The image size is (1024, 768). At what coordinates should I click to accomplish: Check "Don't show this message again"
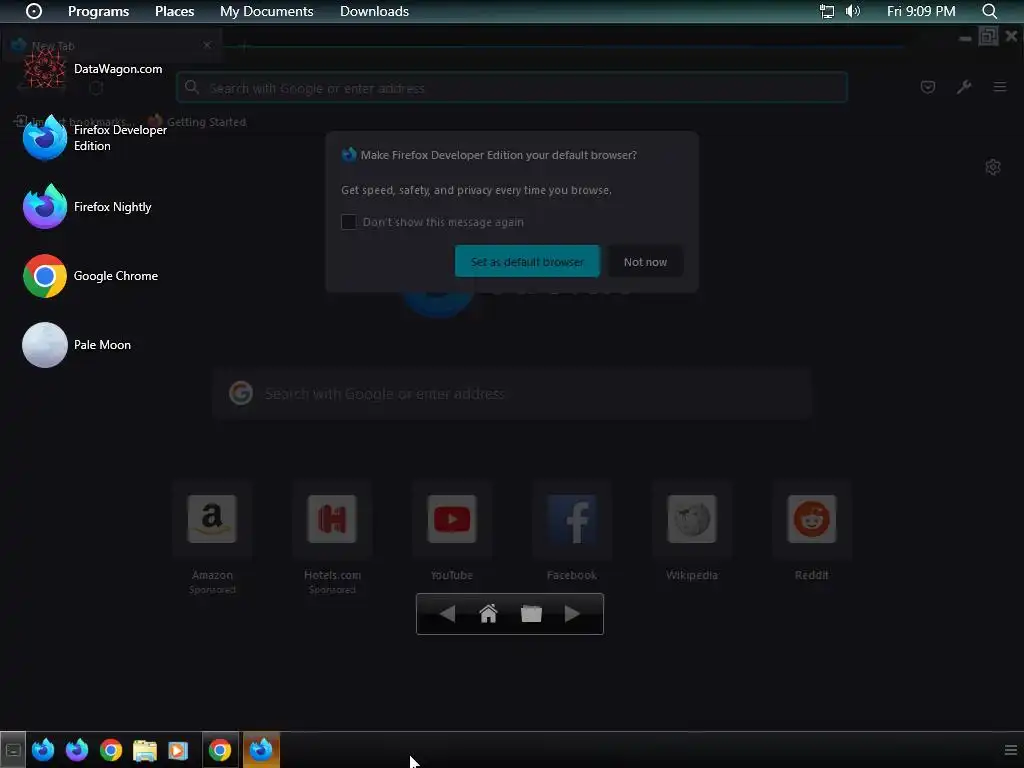pos(349,222)
